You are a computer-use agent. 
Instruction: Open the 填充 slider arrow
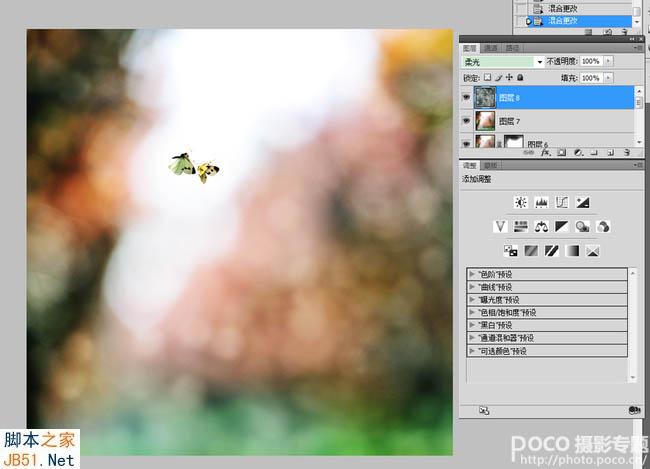pyautogui.click(x=608, y=78)
